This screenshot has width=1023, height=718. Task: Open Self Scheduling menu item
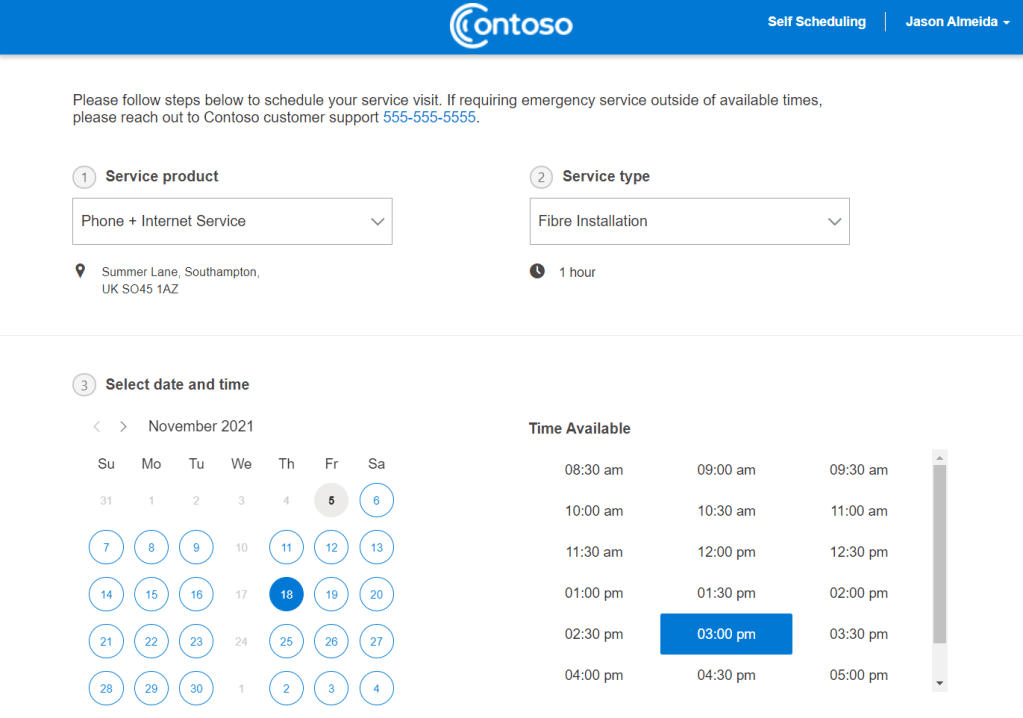816,22
